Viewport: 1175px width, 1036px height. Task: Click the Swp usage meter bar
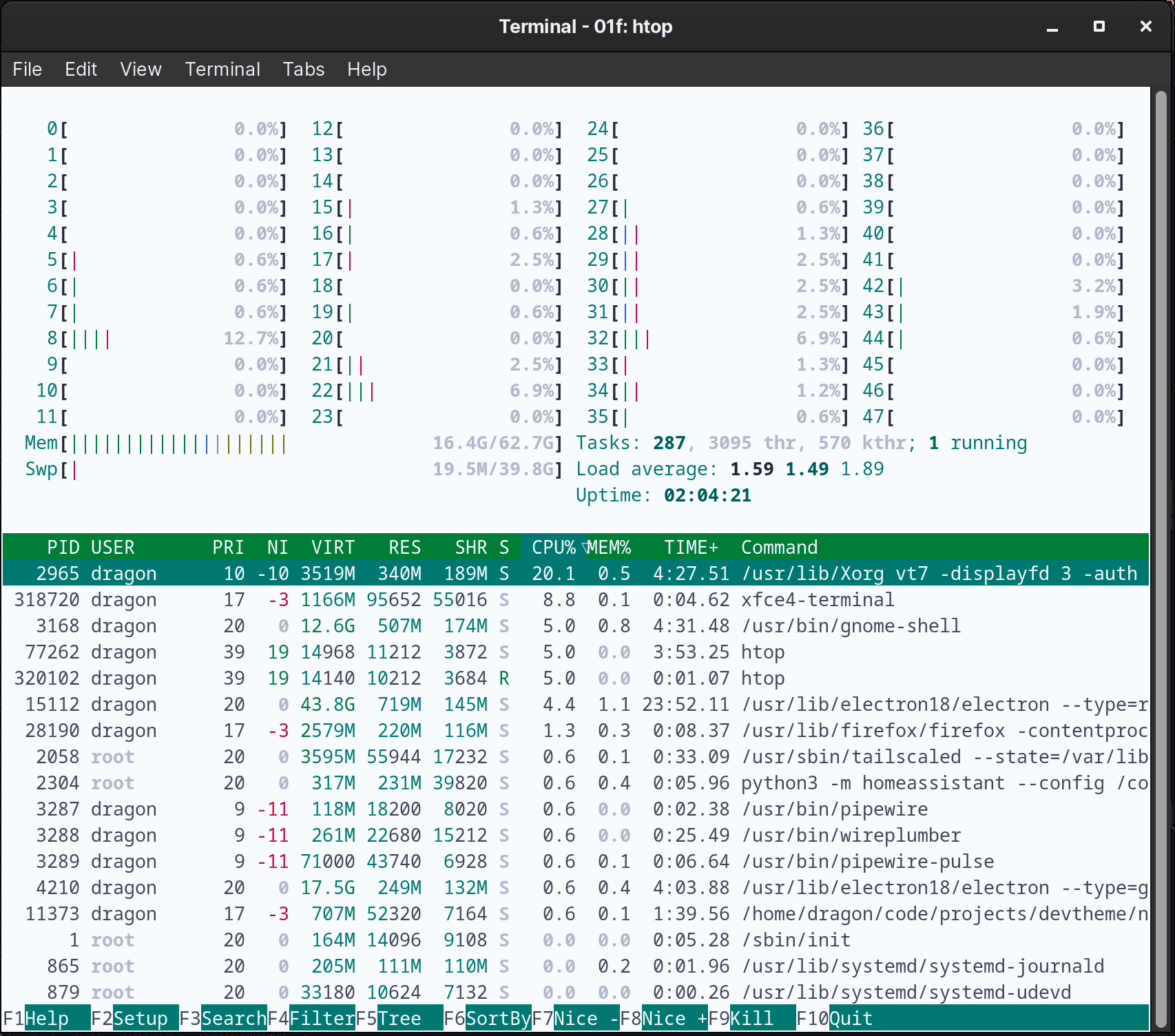(293, 469)
